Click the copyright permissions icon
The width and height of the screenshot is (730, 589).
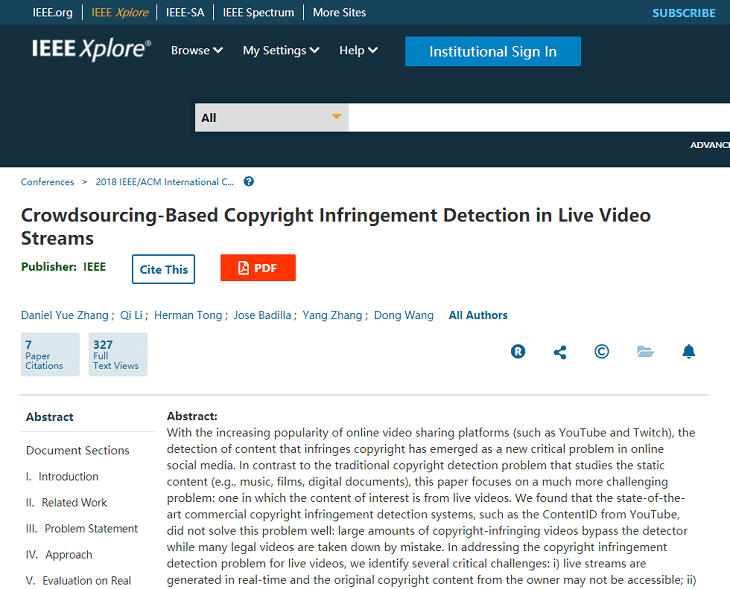tap(602, 351)
